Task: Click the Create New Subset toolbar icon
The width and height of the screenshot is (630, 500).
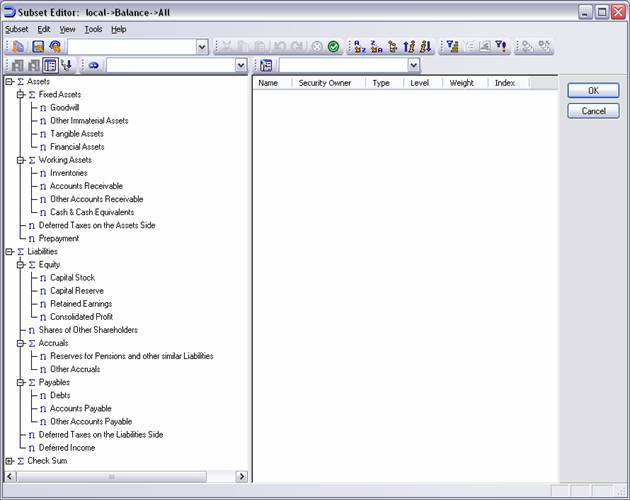Action: point(19,47)
